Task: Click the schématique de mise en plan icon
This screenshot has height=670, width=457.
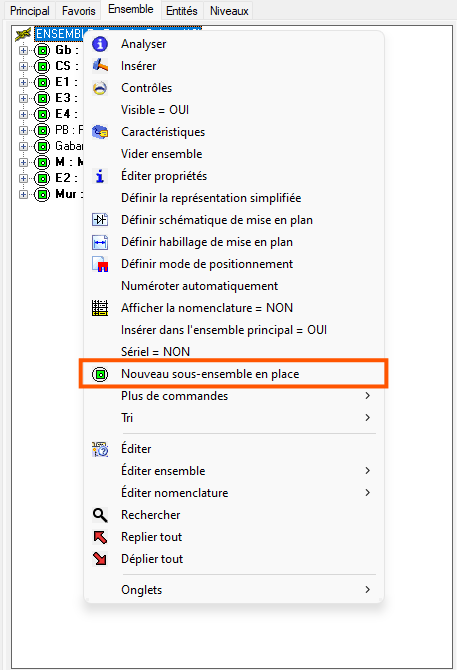Action: [x=100, y=220]
